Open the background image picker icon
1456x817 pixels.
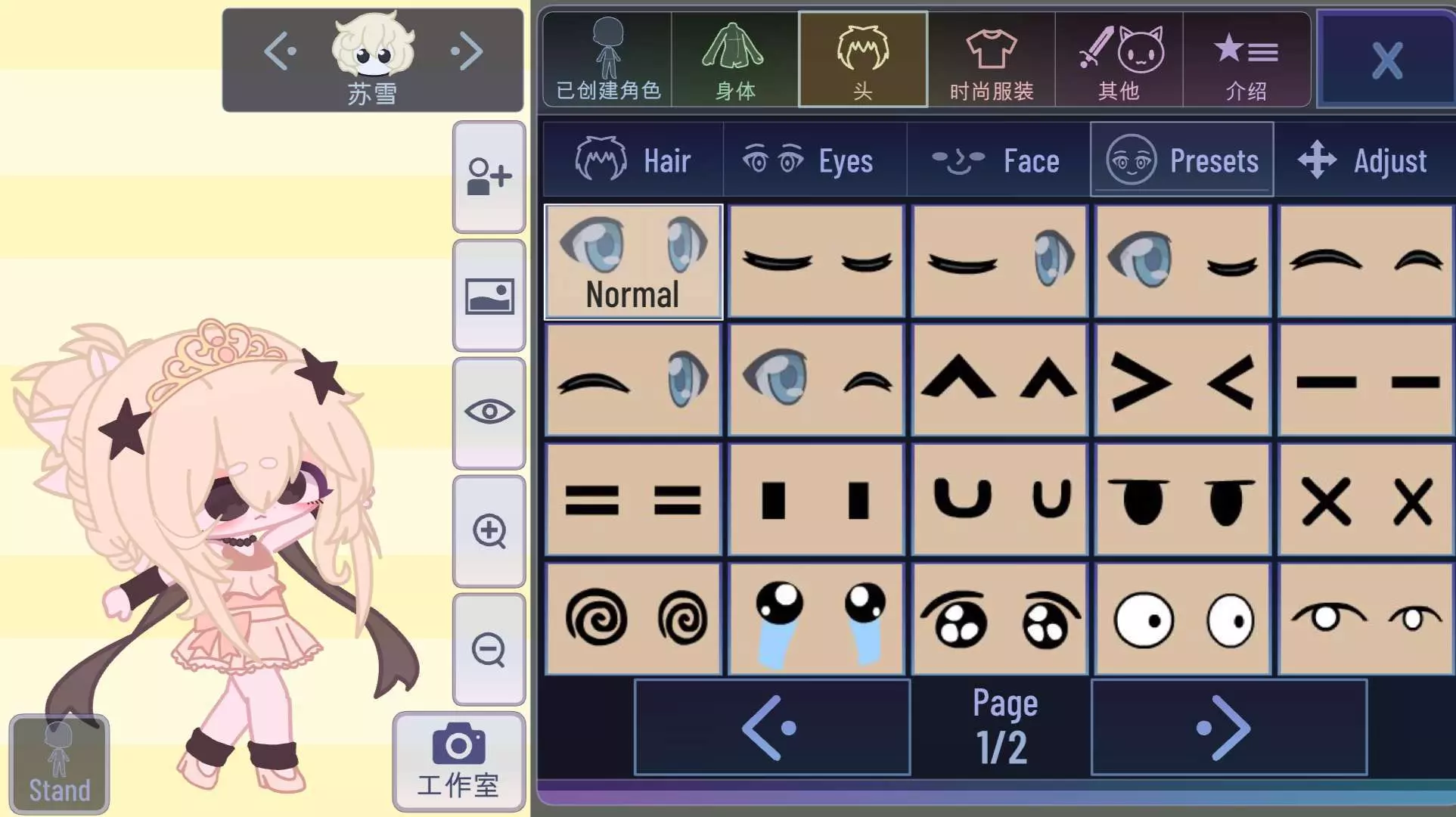489,296
